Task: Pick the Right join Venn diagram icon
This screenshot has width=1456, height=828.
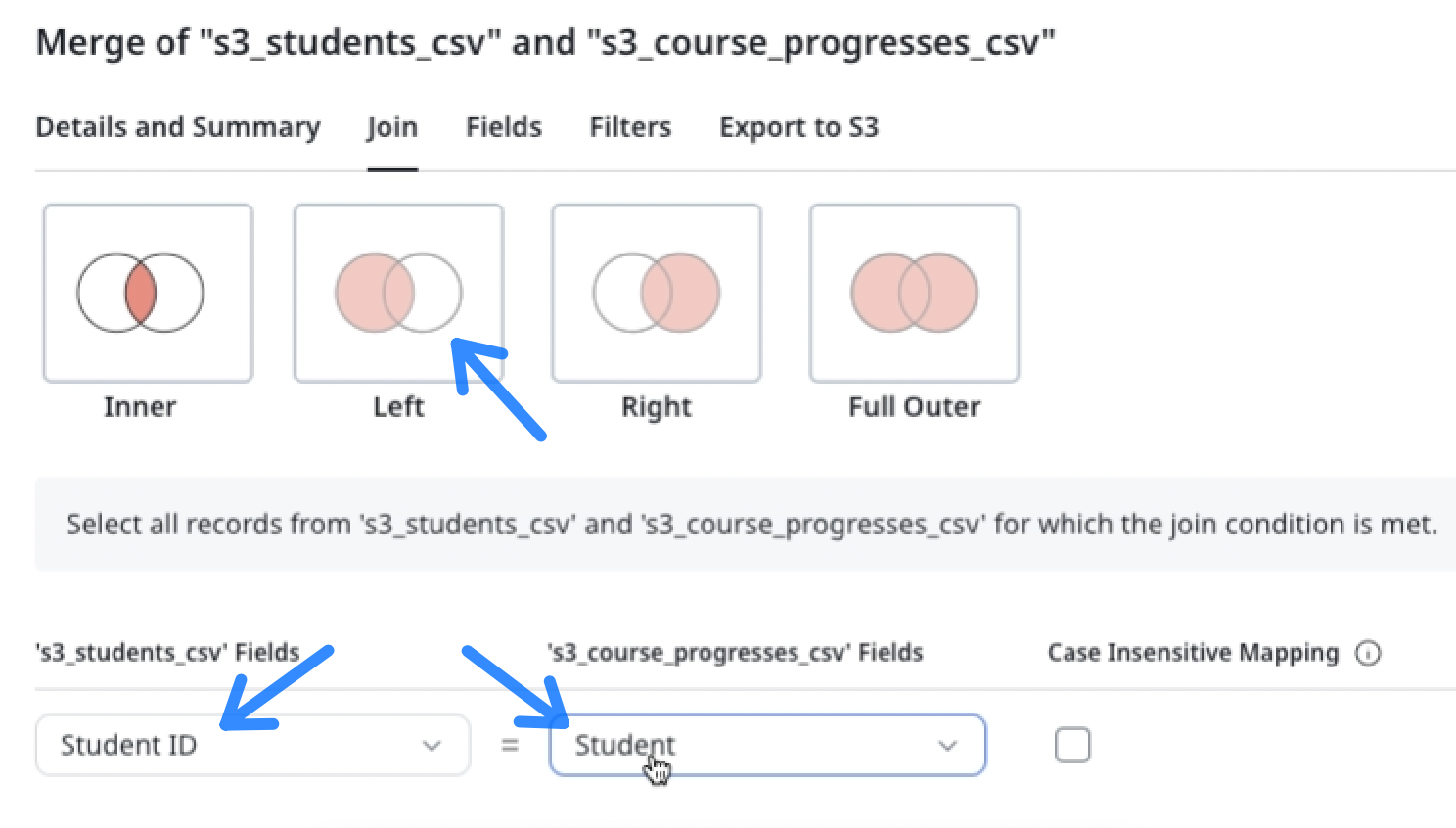Action: tap(657, 293)
